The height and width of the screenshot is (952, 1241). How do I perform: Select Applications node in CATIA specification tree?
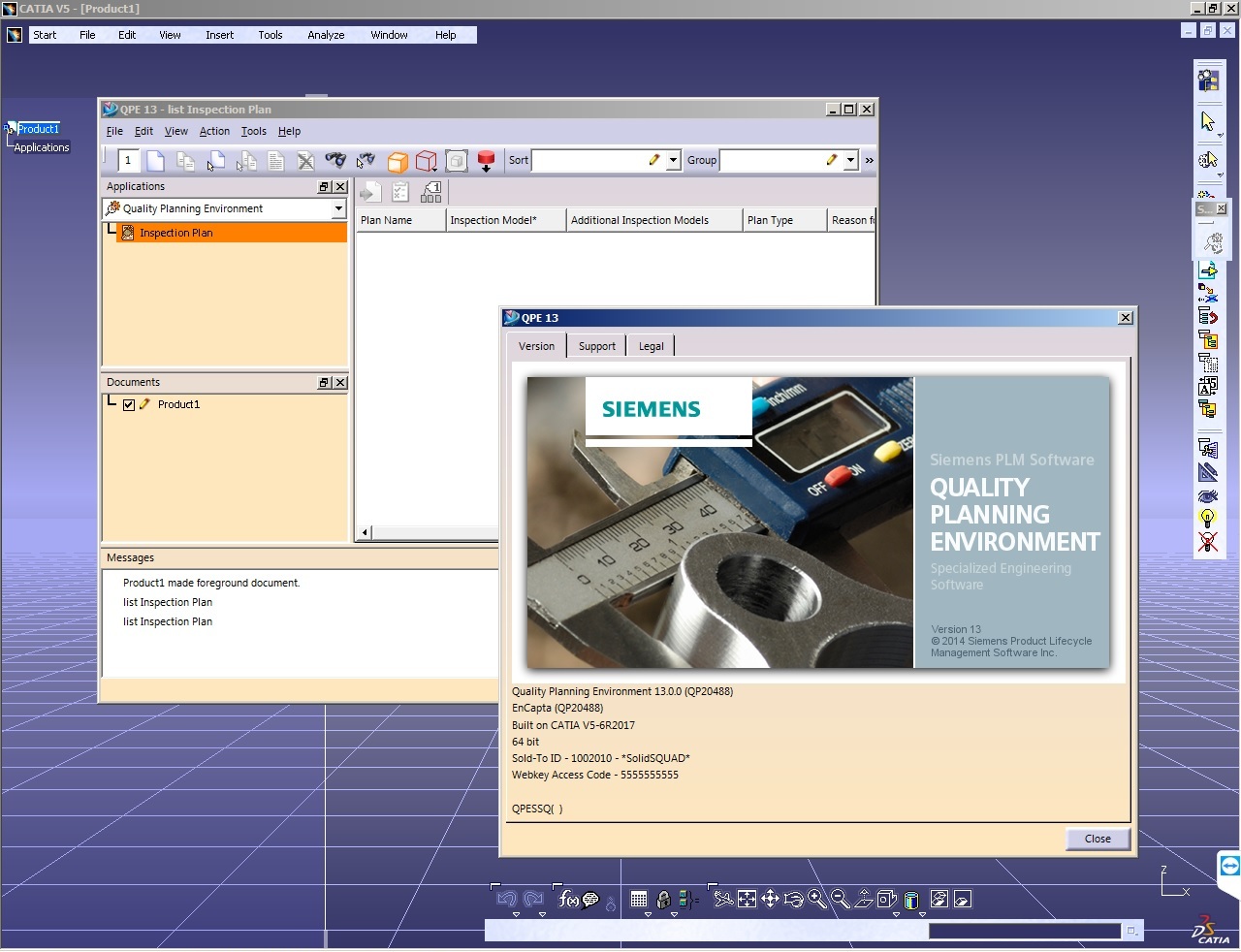[42, 147]
